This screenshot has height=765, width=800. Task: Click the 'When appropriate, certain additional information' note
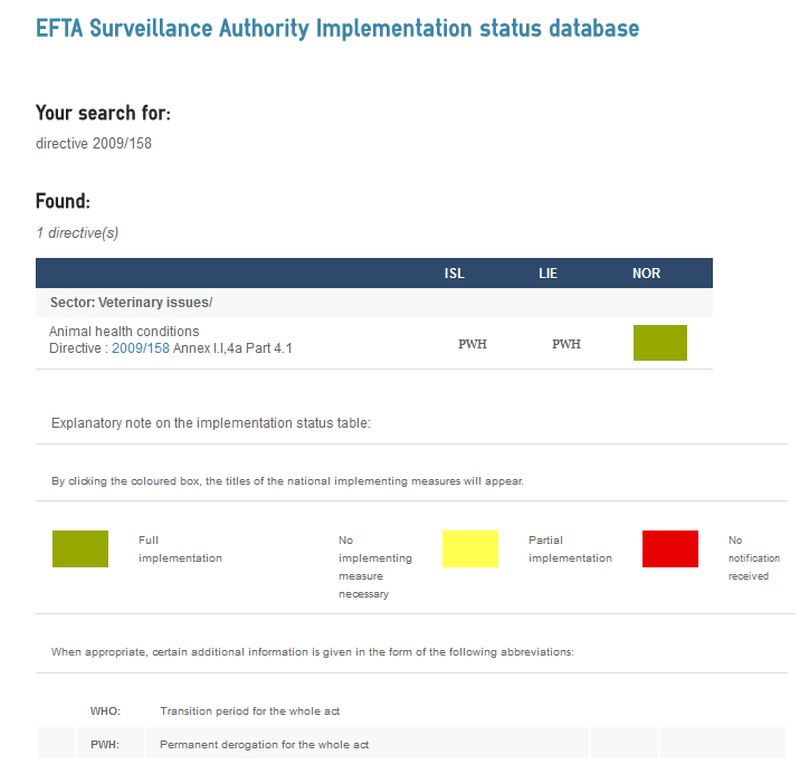click(312, 652)
